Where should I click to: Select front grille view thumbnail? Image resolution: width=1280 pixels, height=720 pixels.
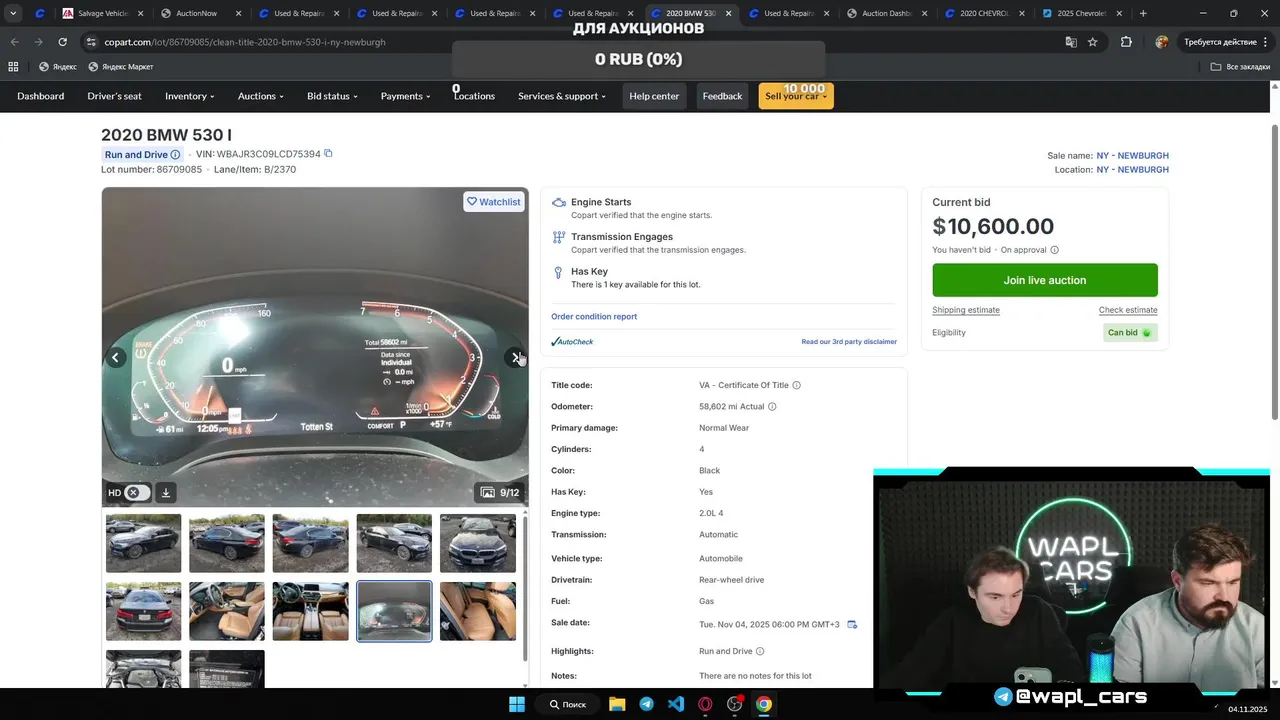[478, 543]
